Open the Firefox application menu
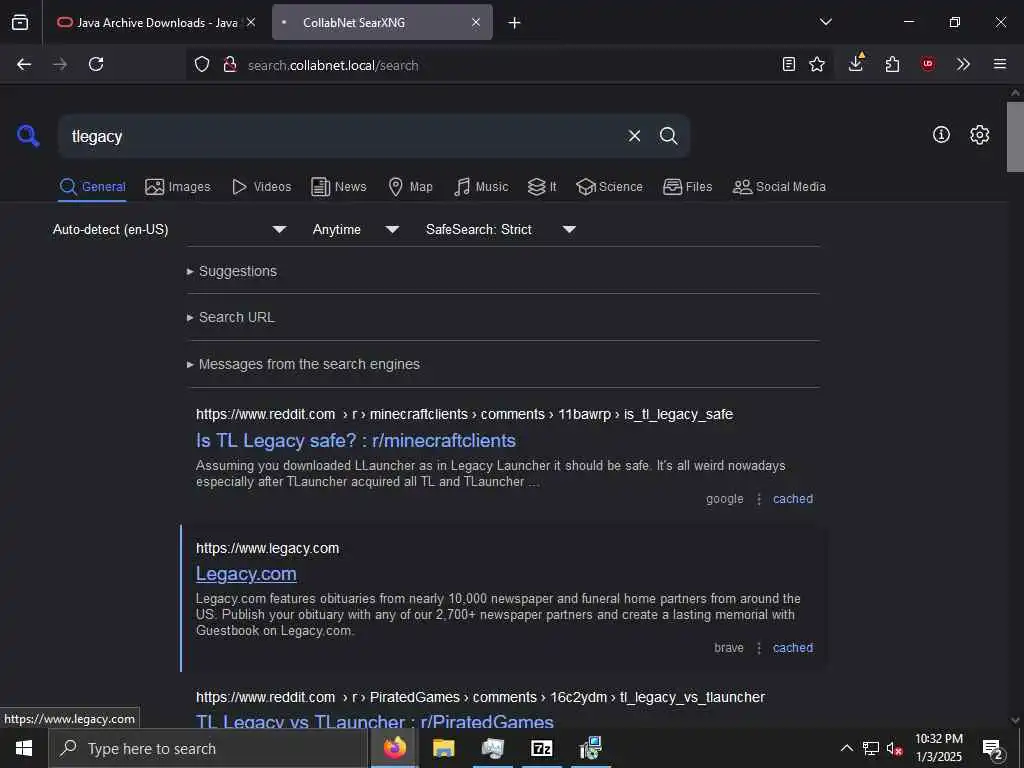Image resolution: width=1024 pixels, height=768 pixels. [1000, 64]
